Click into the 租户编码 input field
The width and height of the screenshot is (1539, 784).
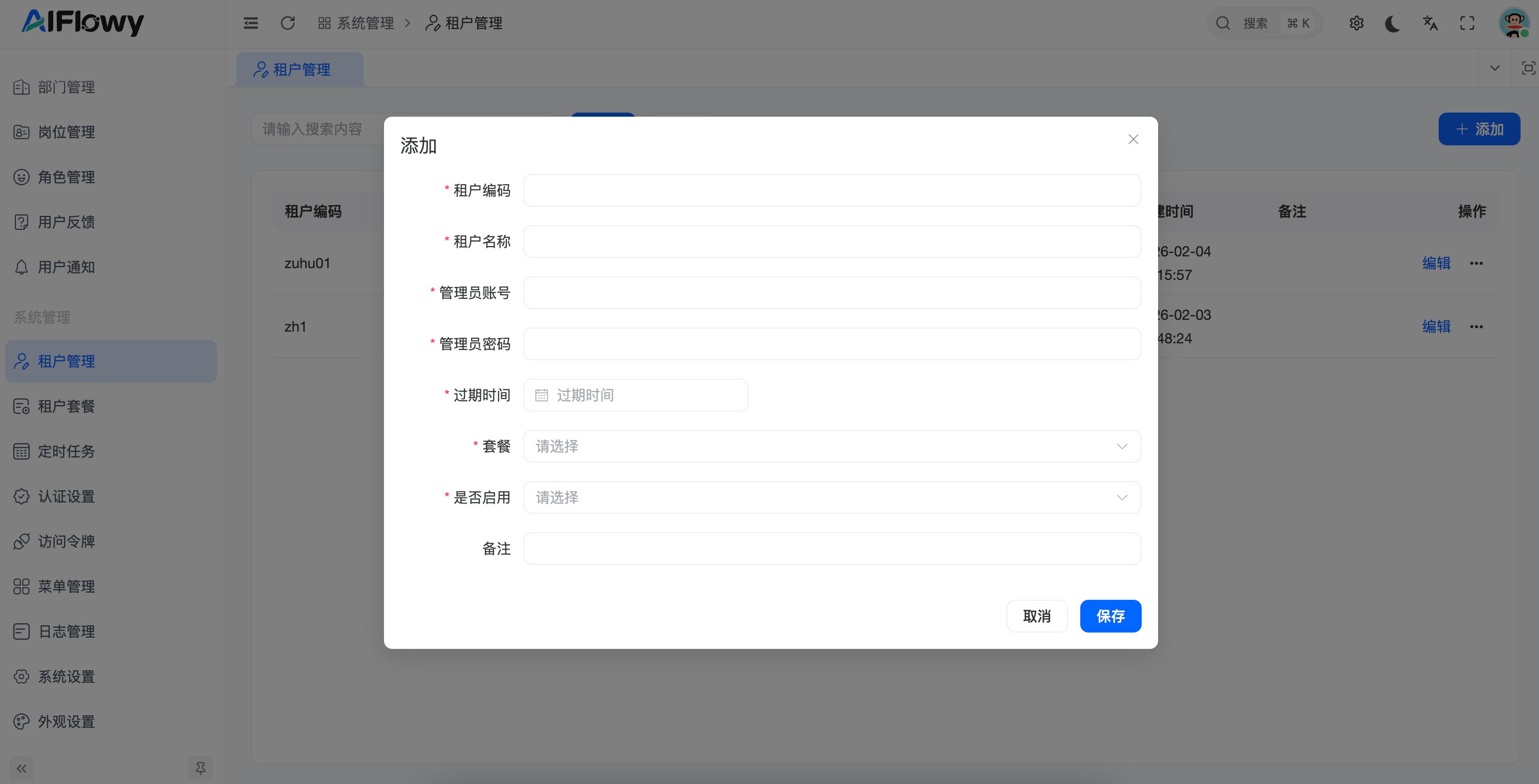point(831,190)
